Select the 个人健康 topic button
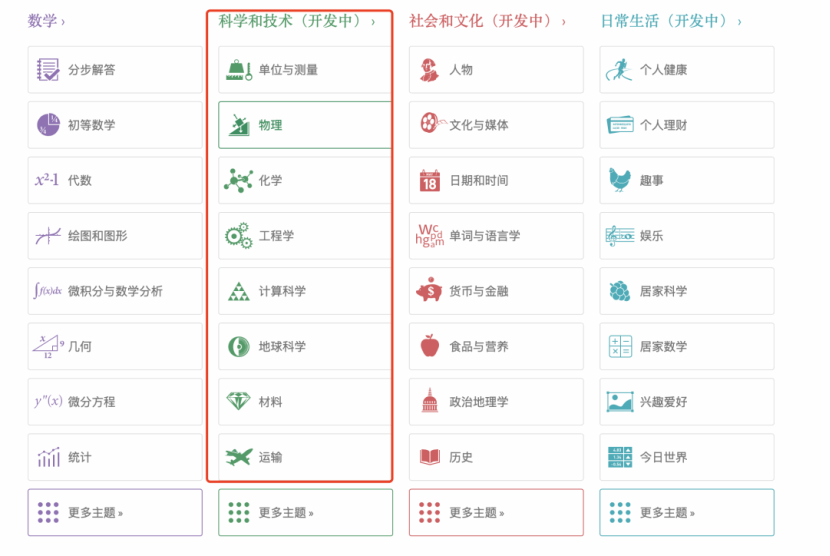The image size is (830, 556). (686, 70)
